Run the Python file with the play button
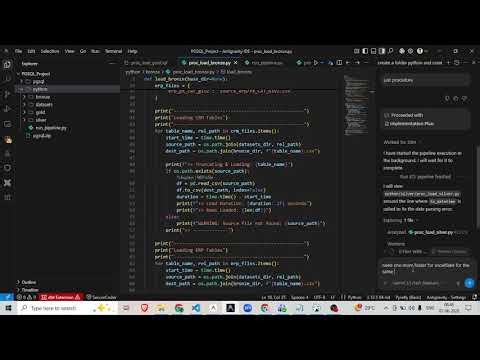The image size is (480, 360). point(316,63)
